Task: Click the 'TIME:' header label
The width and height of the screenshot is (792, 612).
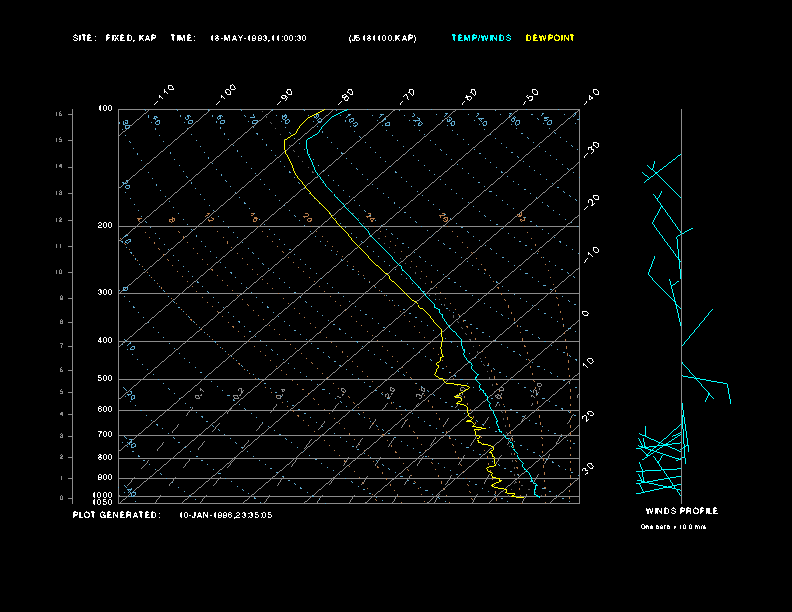Action: (183, 38)
